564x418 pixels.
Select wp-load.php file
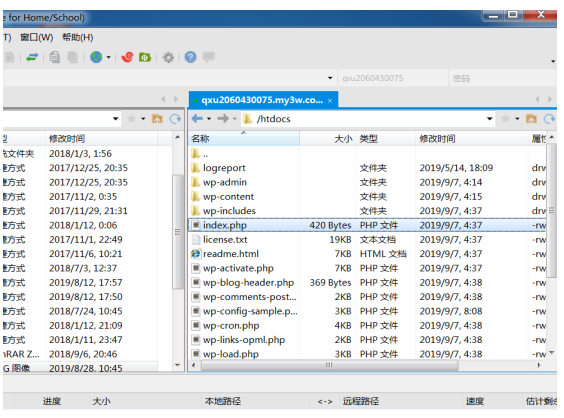pyautogui.click(x=367, y=354)
